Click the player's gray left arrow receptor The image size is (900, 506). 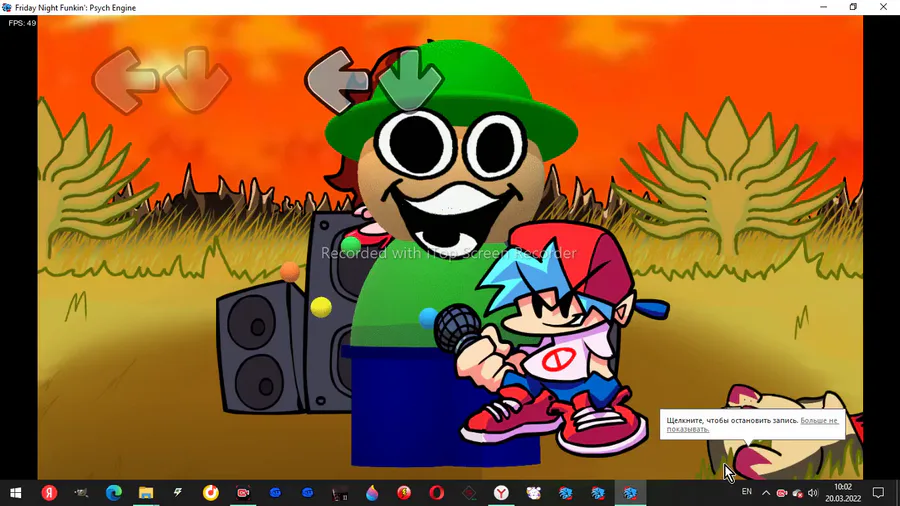coord(336,80)
